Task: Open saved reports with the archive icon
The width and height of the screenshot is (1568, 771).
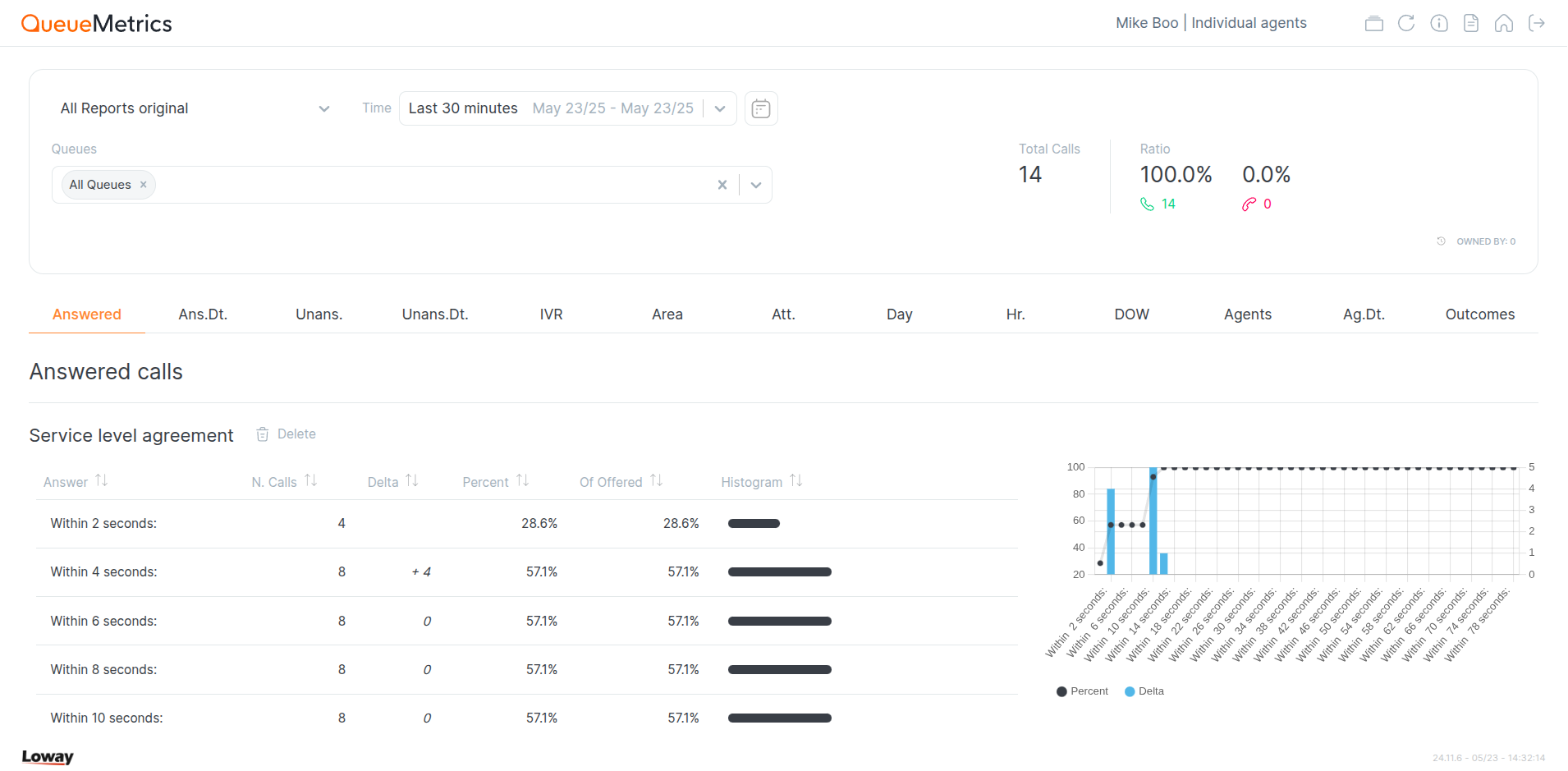Action: [x=1373, y=23]
